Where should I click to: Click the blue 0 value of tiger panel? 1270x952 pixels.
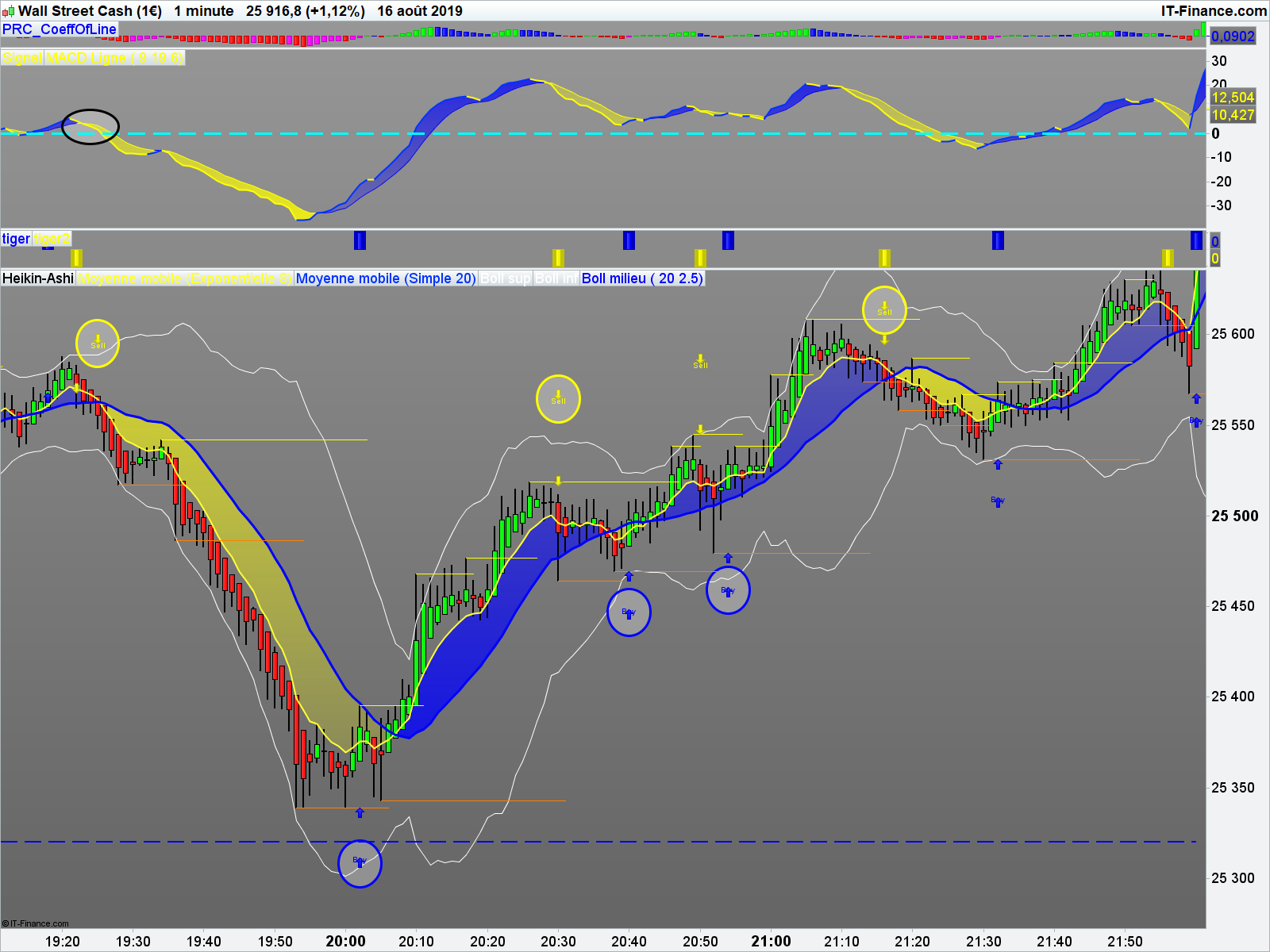pyautogui.click(x=1215, y=241)
